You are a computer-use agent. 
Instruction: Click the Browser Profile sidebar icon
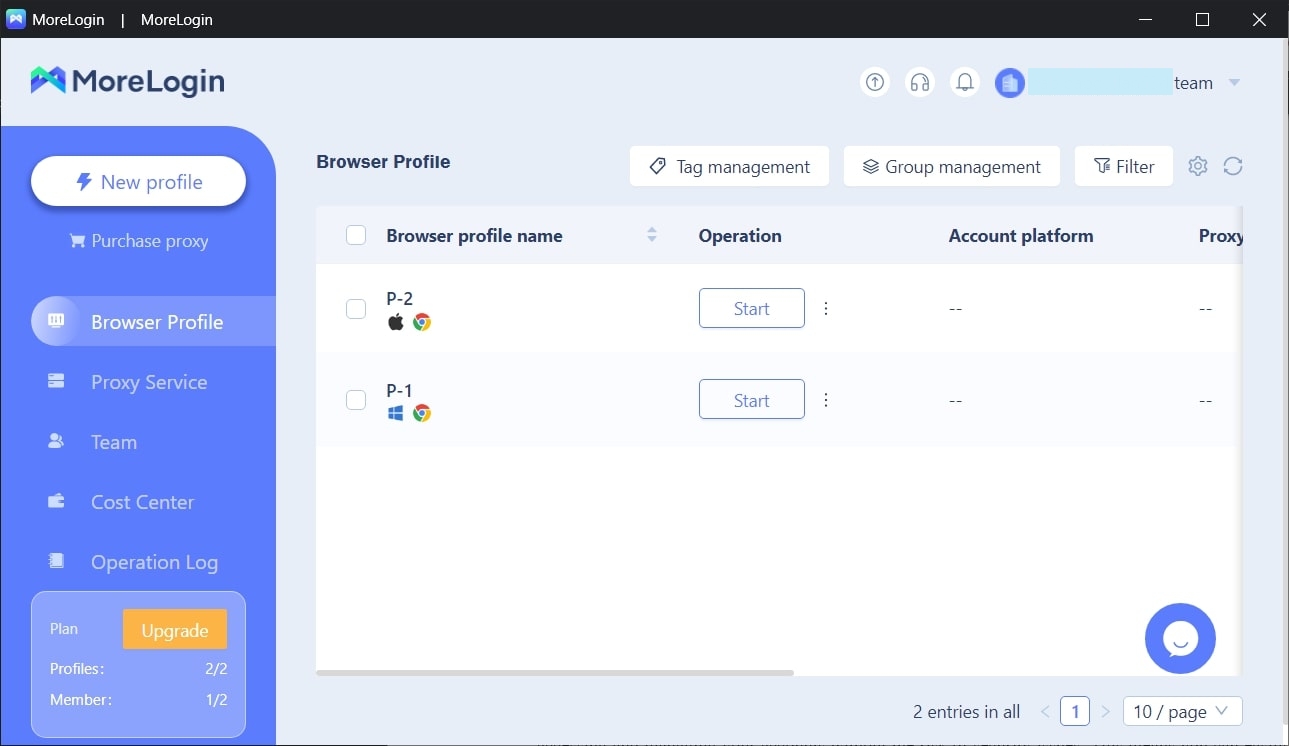(56, 321)
